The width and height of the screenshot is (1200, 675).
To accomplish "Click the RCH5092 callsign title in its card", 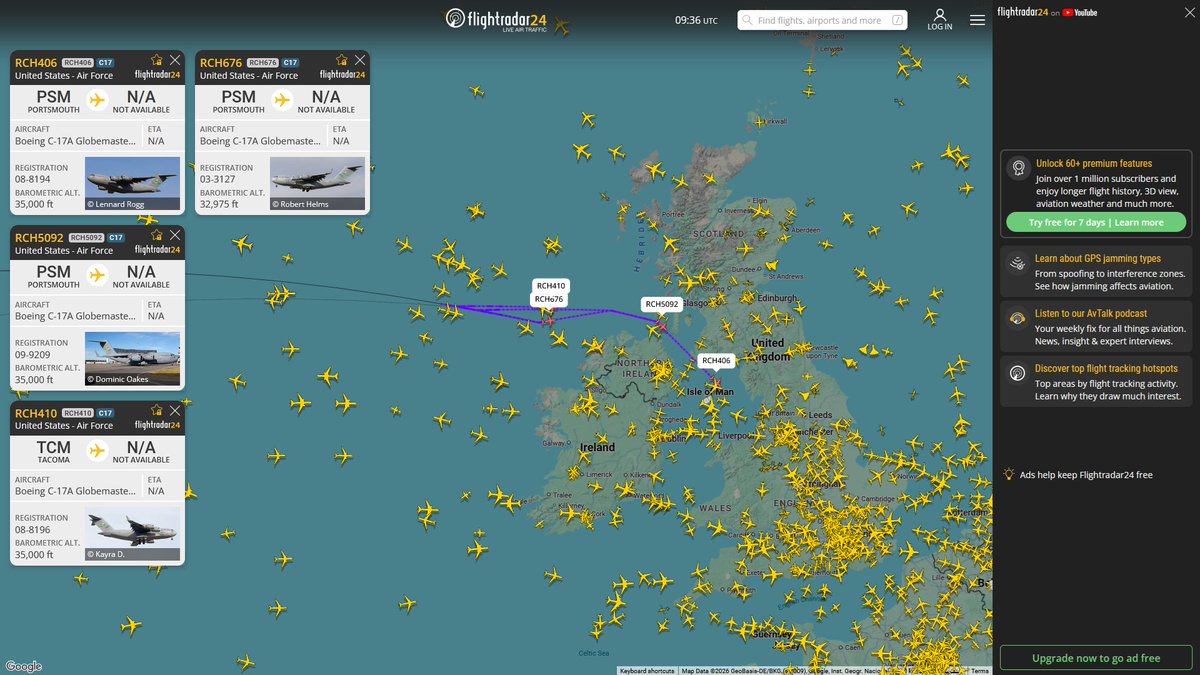I will click(39, 237).
